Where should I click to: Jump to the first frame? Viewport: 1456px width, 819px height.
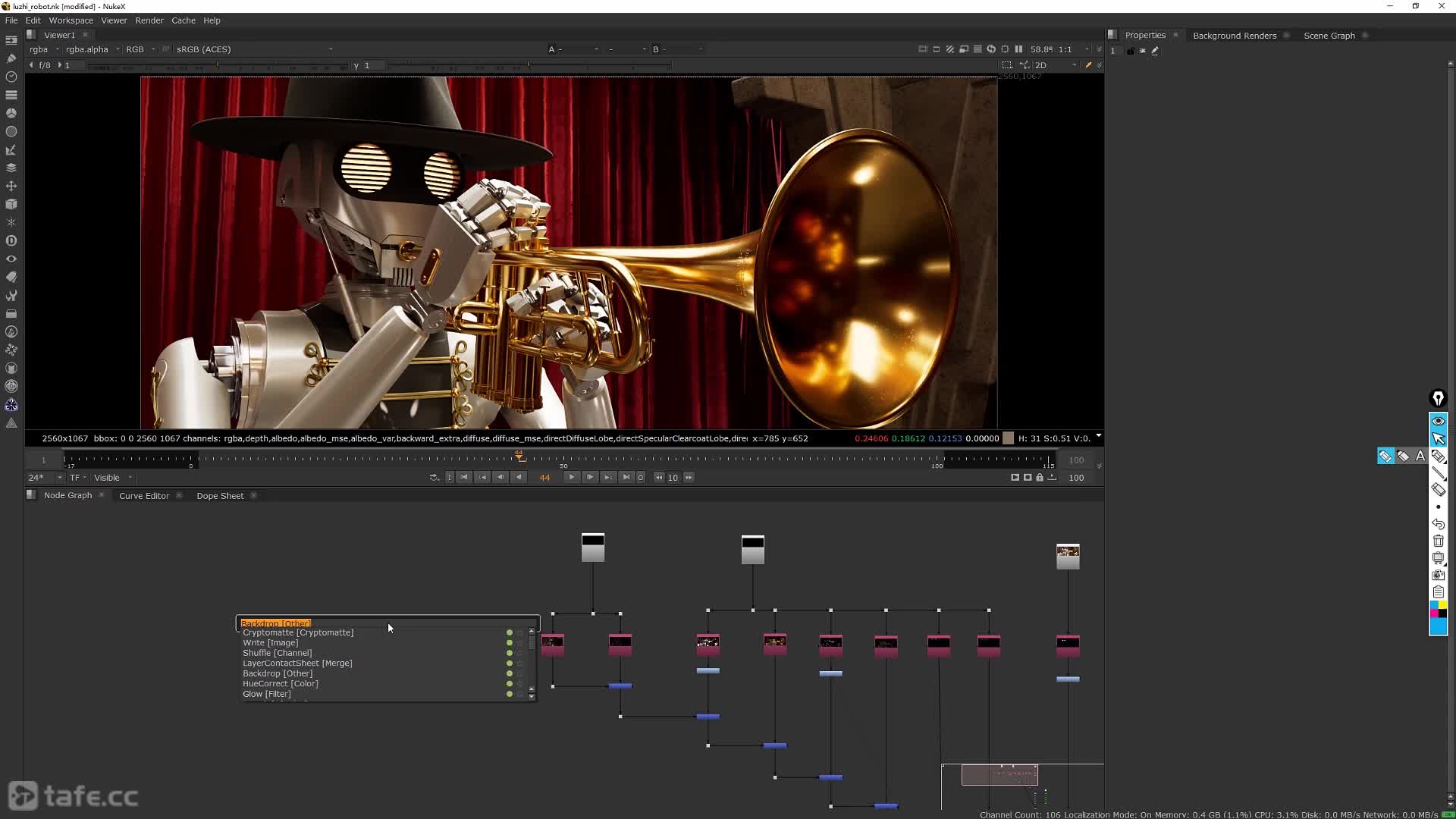464,478
